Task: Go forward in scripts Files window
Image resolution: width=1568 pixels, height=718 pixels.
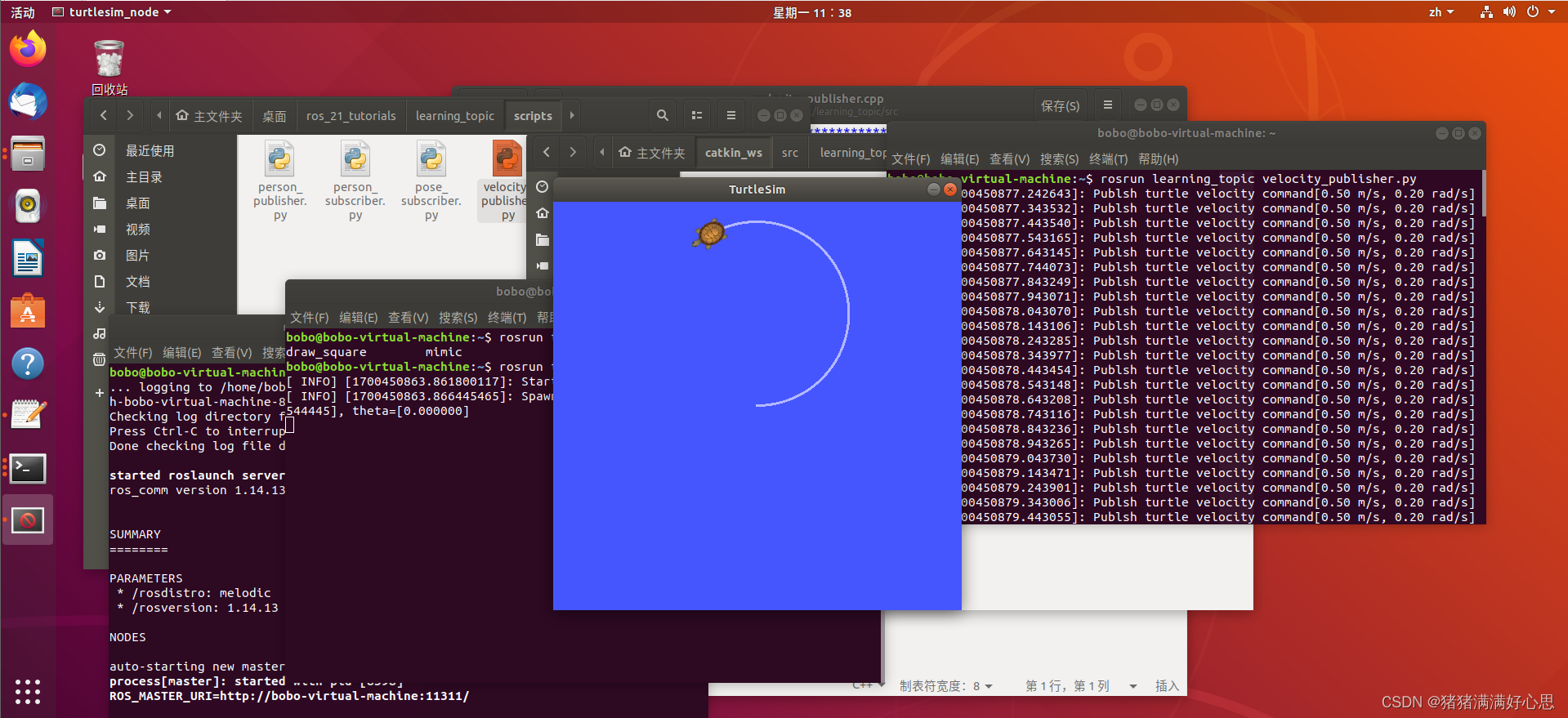Action: (x=130, y=115)
